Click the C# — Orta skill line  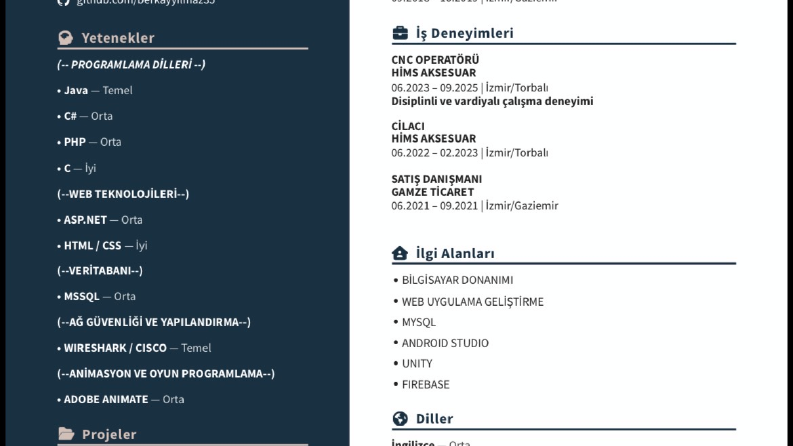click(85, 116)
